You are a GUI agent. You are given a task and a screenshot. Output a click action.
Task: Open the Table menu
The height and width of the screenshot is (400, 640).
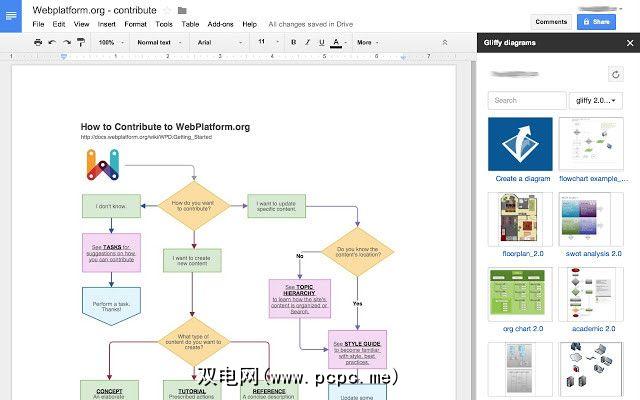(190, 24)
